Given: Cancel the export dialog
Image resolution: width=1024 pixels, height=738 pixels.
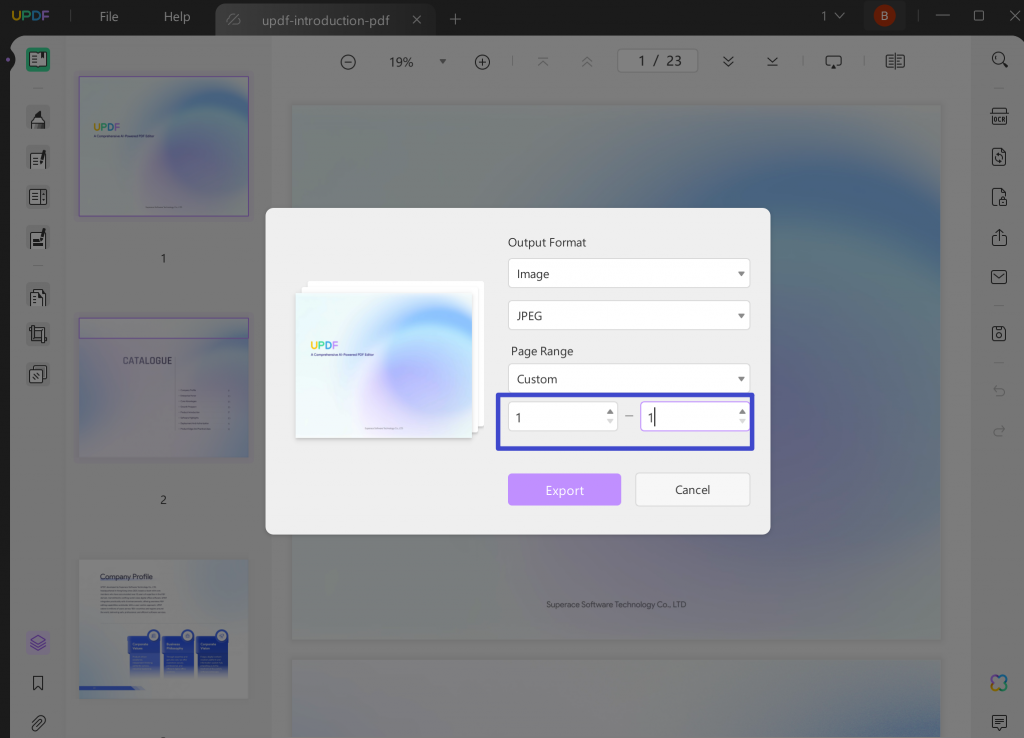Looking at the screenshot, I should point(692,489).
